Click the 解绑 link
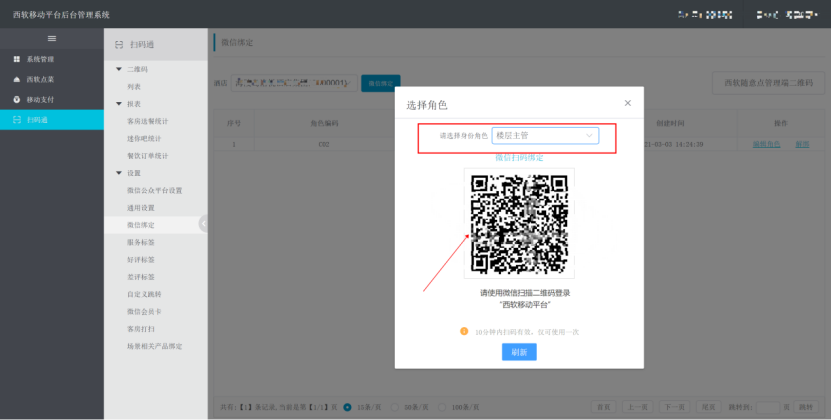Viewport: 831px width, 420px height. [802, 144]
